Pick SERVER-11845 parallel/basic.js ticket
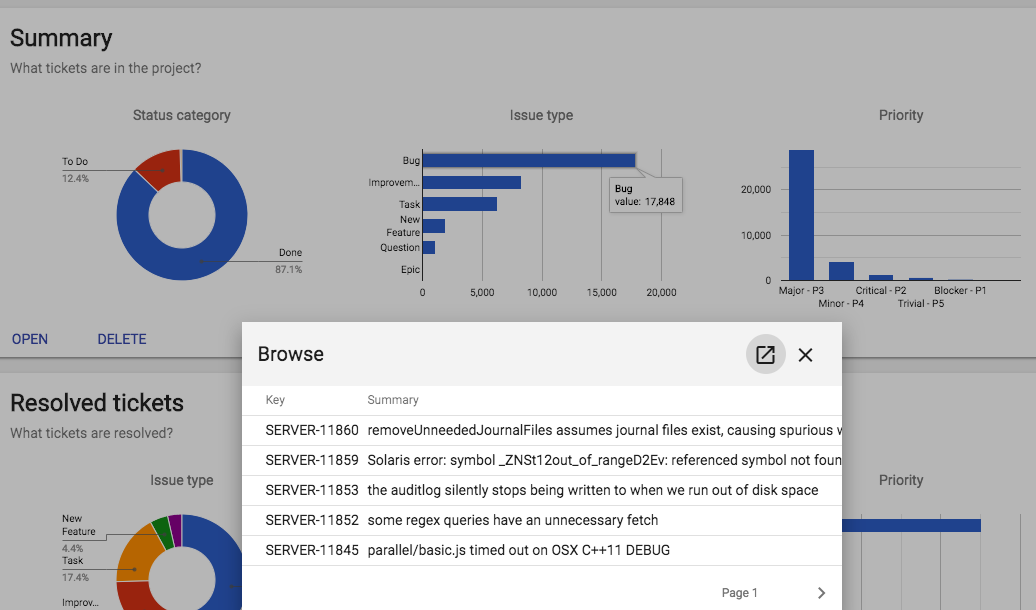 pos(540,550)
